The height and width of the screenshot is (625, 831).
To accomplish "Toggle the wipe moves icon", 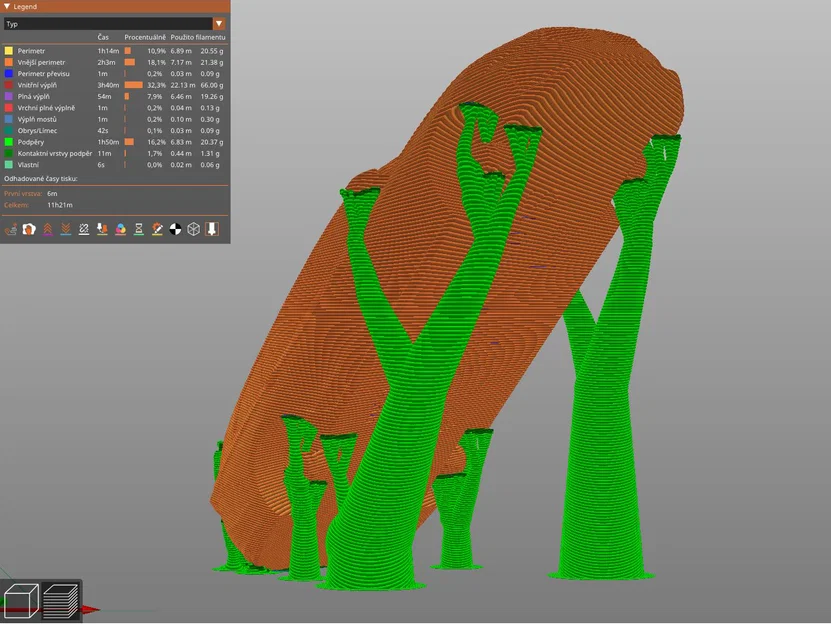I will [30, 228].
